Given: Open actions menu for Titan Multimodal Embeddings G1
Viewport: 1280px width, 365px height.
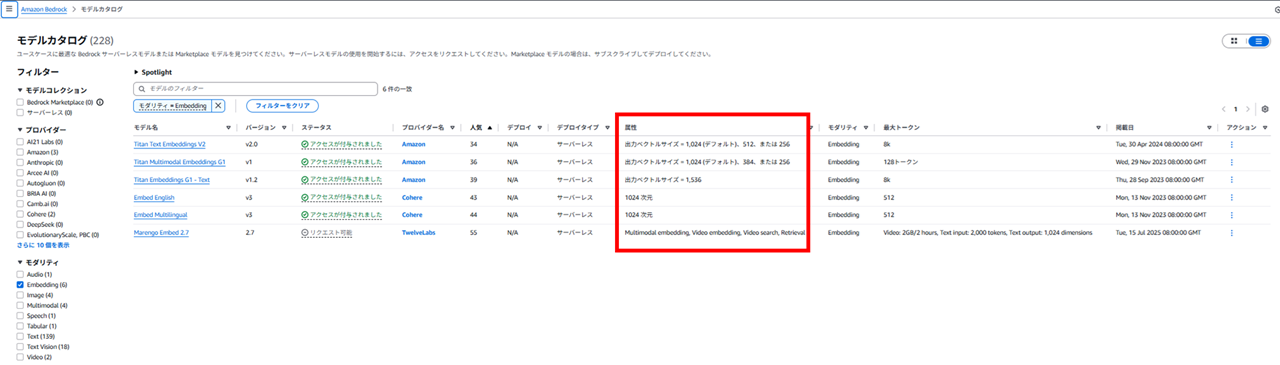Looking at the screenshot, I should pyautogui.click(x=1232, y=162).
